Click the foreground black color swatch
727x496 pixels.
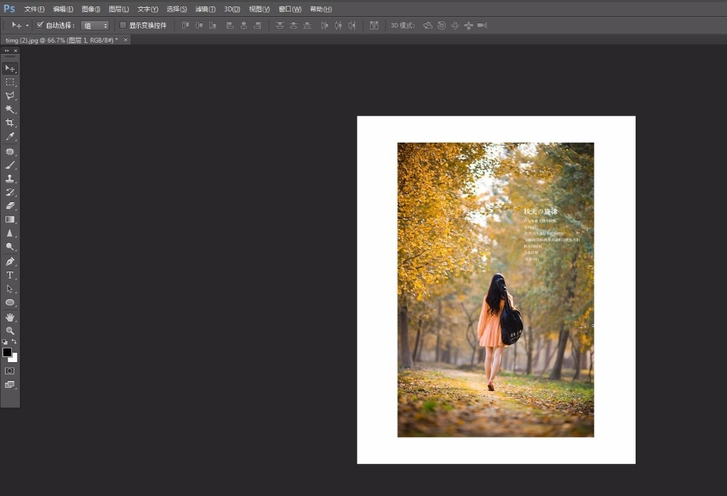(7, 352)
